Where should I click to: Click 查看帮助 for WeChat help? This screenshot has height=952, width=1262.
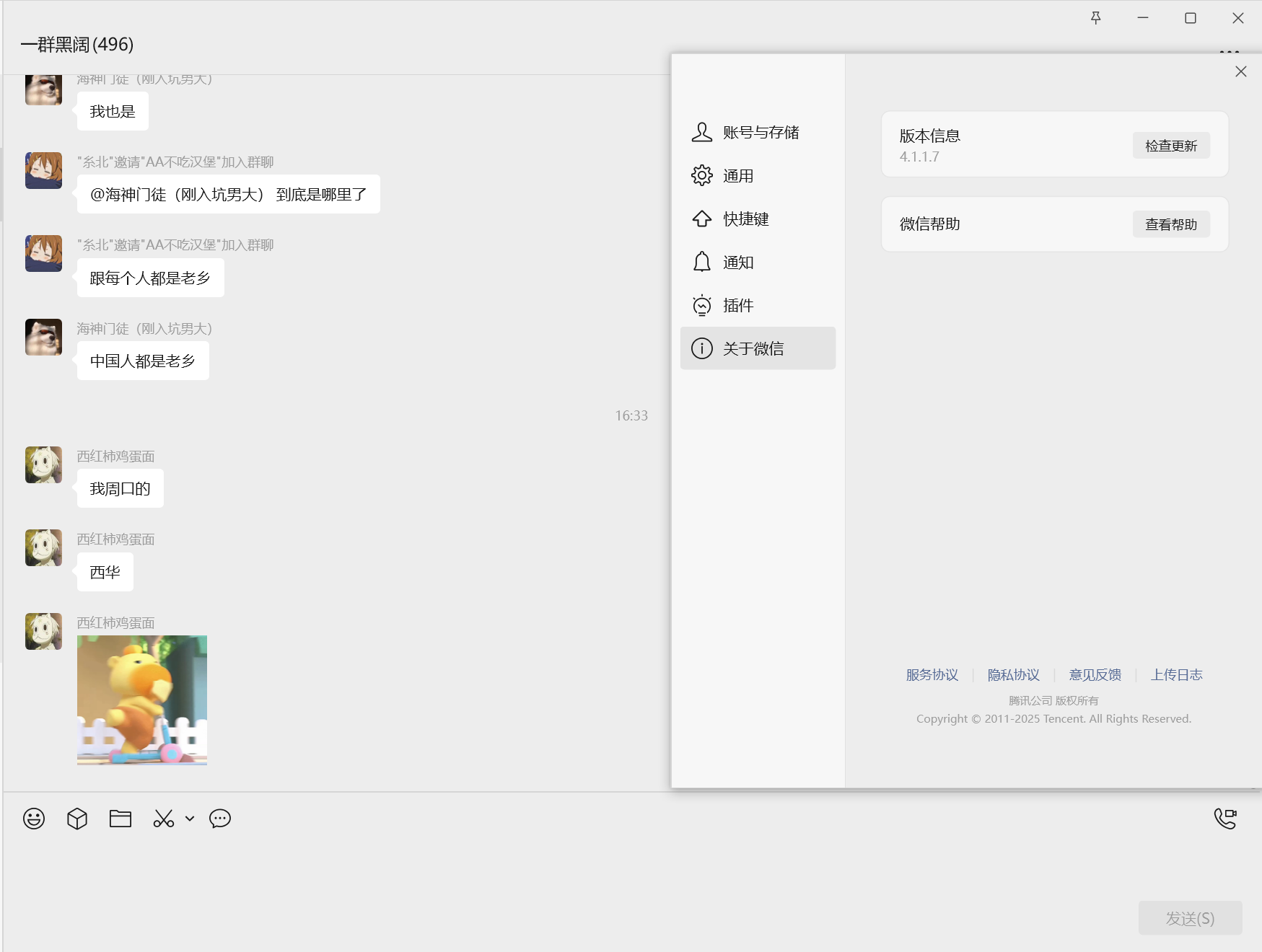pyautogui.click(x=1171, y=224)
